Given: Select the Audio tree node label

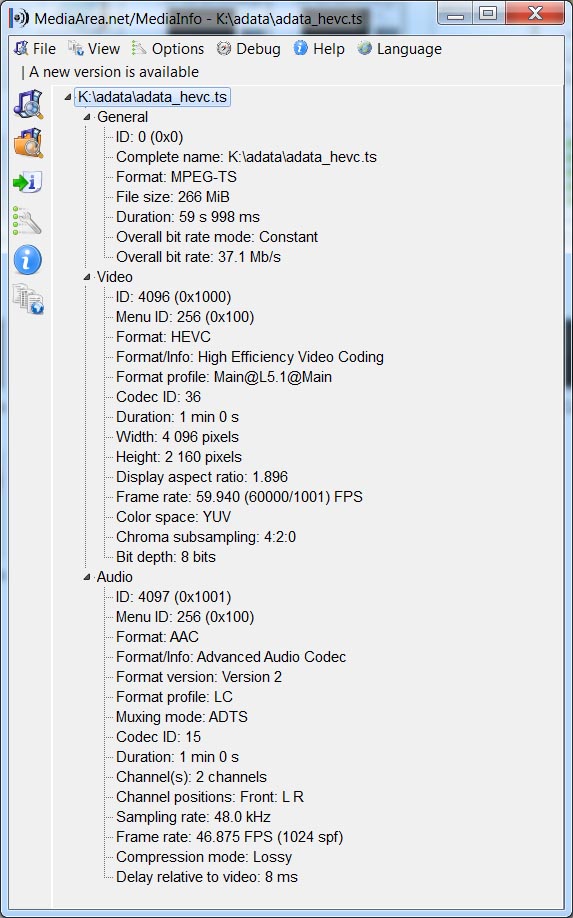Looking at the screenshot, I should (115, 577).
